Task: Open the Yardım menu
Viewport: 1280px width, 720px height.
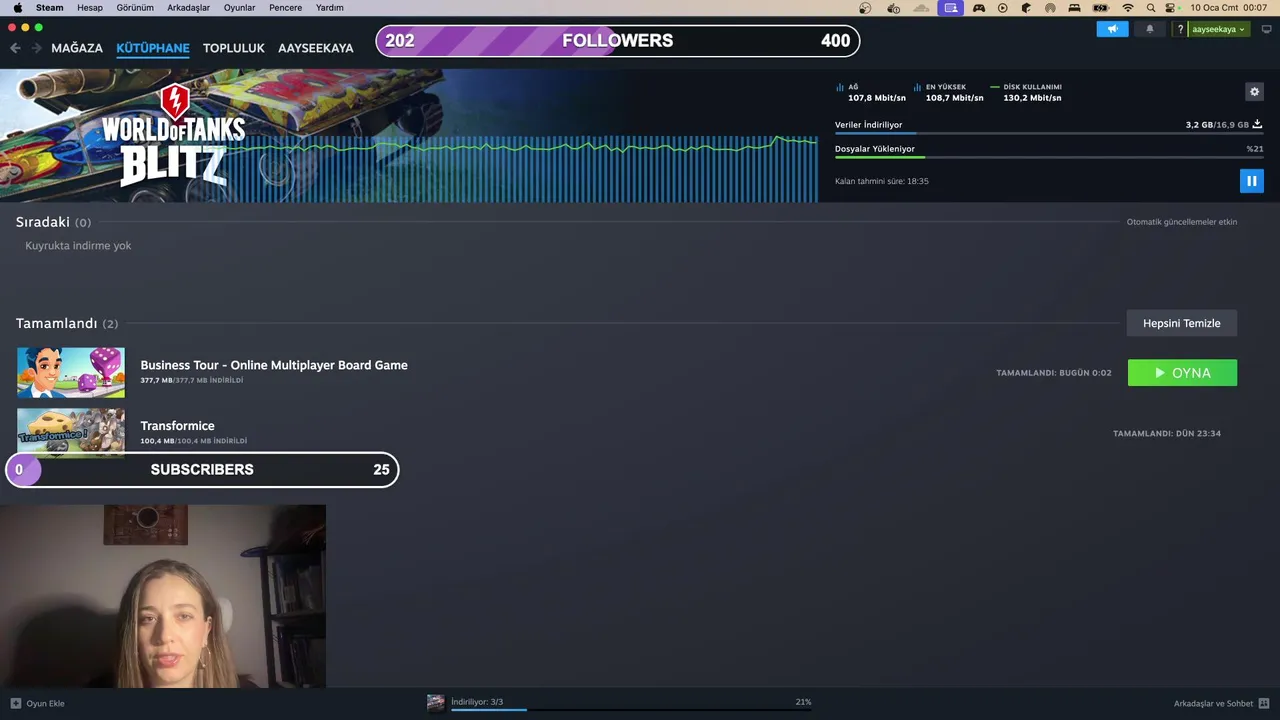Action: [x=330, y=7]
